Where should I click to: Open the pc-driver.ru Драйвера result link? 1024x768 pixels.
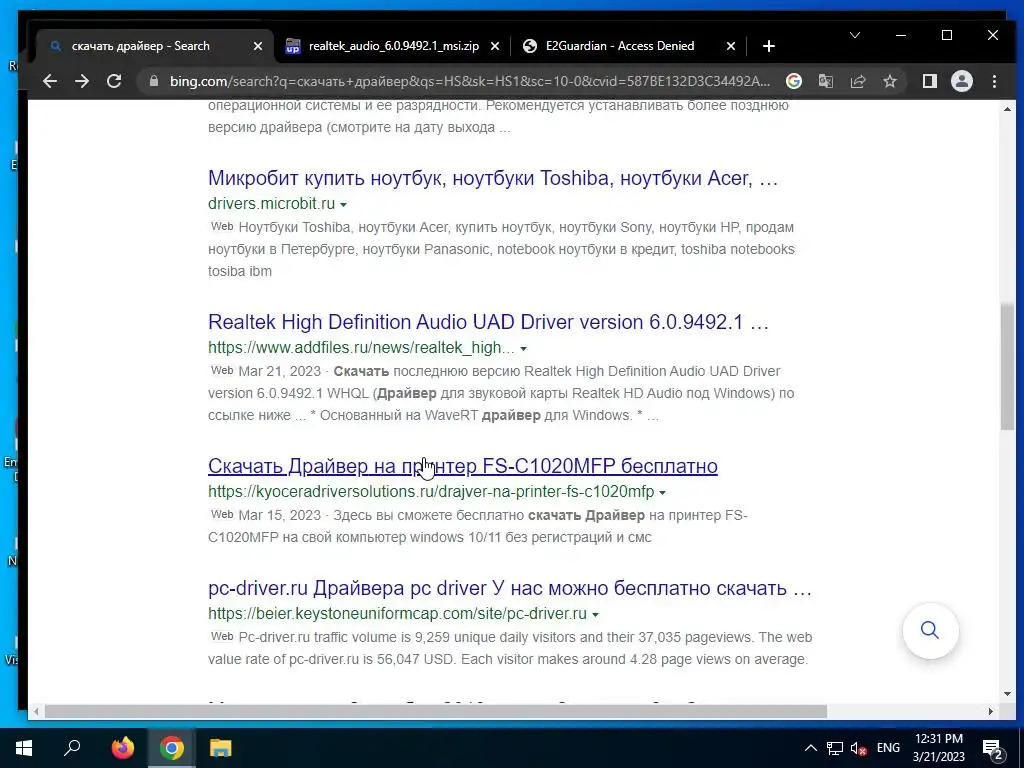click(509, 588)
